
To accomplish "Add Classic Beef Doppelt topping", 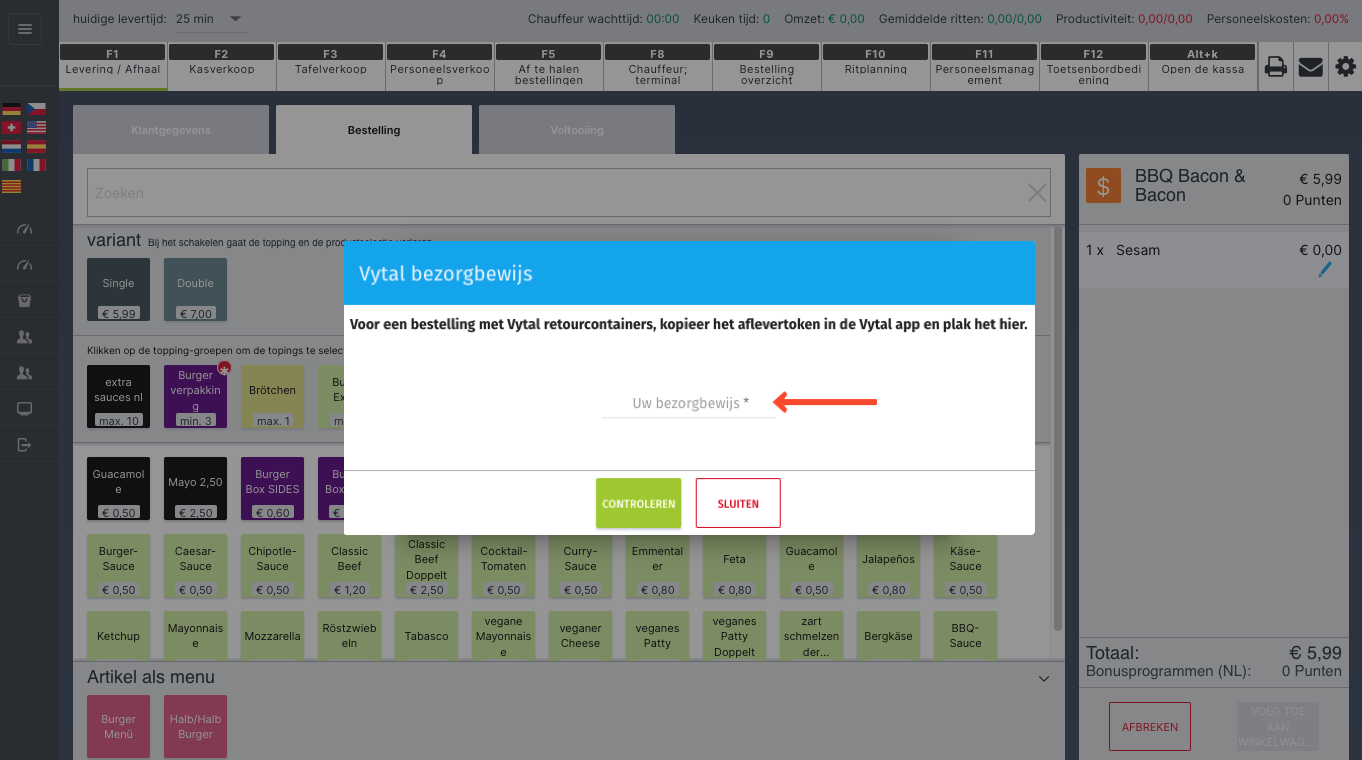I will coord(426,566).
